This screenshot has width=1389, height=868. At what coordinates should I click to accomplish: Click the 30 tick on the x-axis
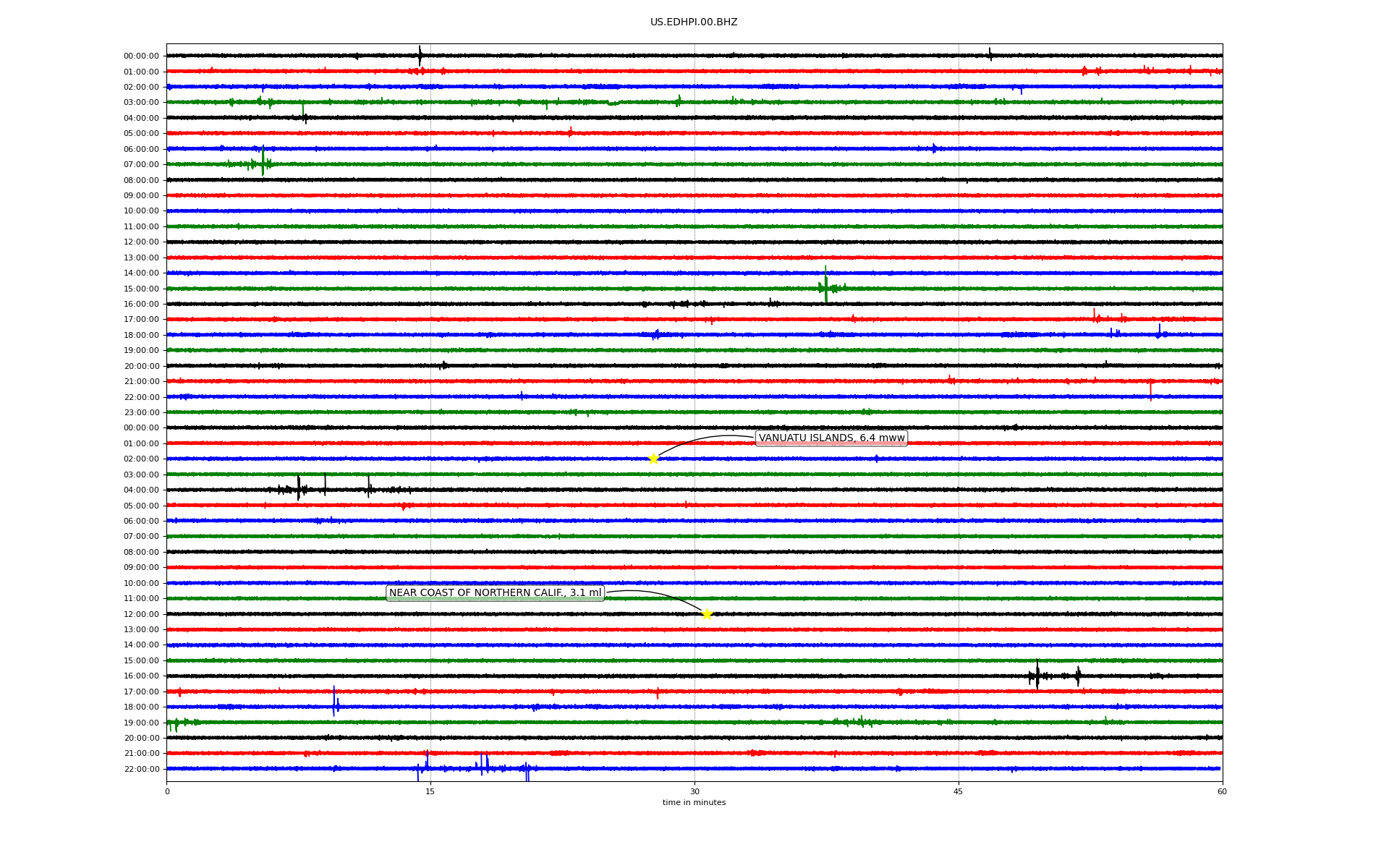tap(694, 791)
